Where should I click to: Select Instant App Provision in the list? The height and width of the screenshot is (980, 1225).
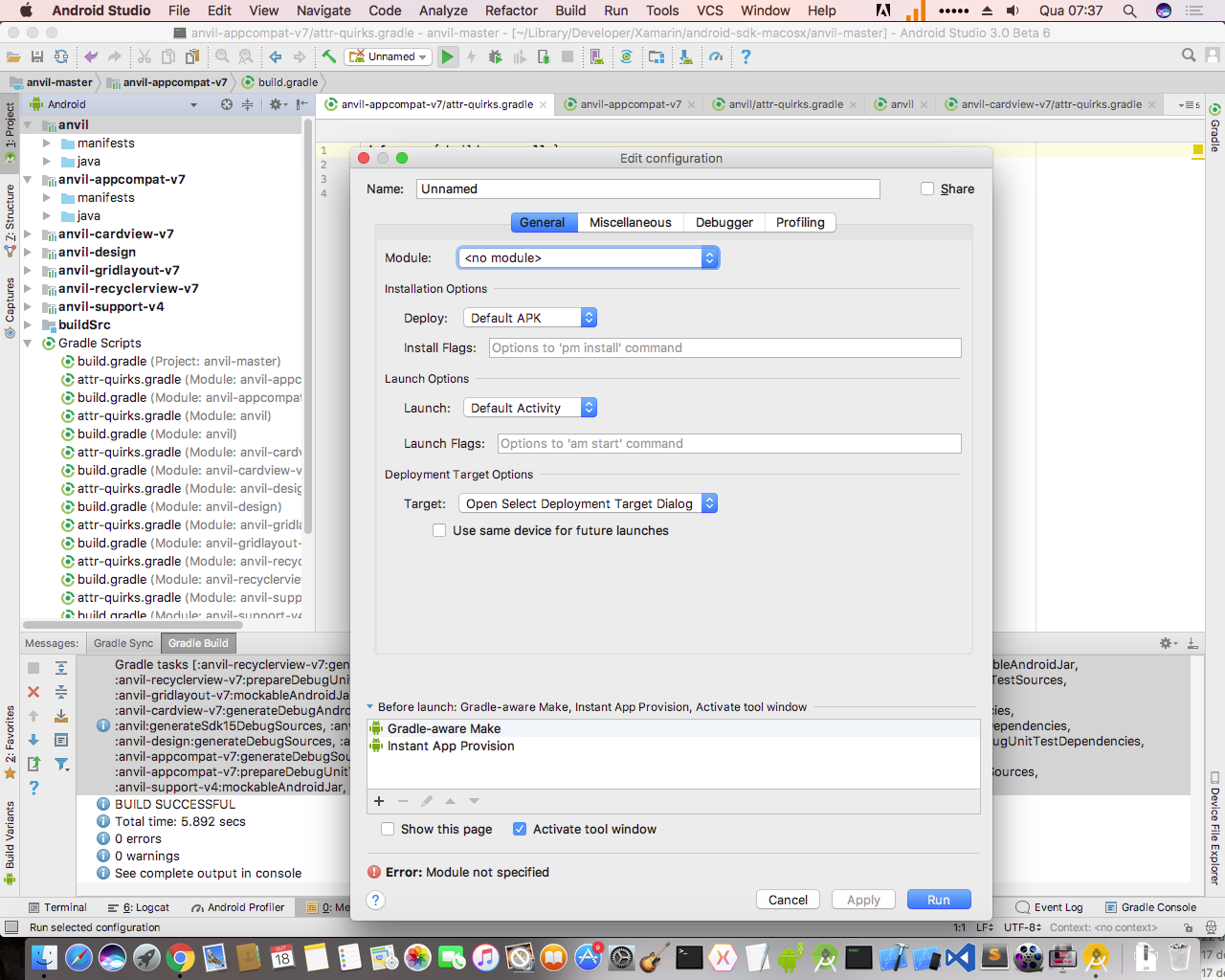click(673, 746)
